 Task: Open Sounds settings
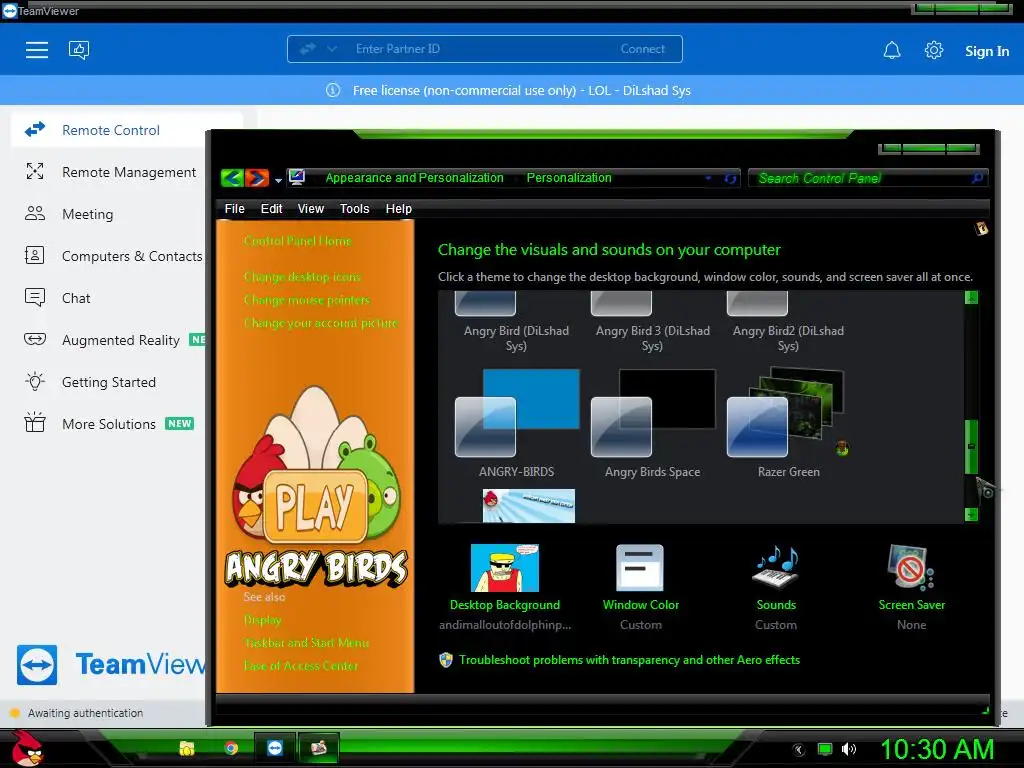(x=776, y=587)
